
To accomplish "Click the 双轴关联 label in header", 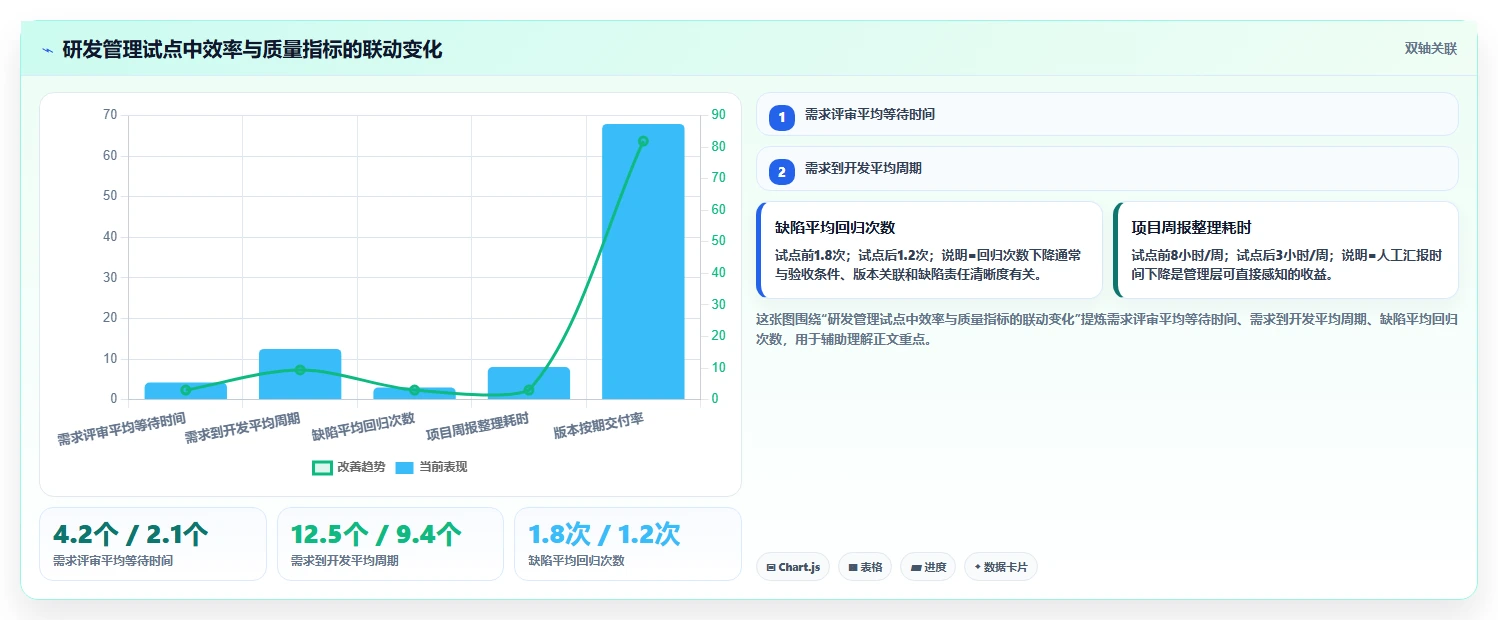I will click(1431, 48).
